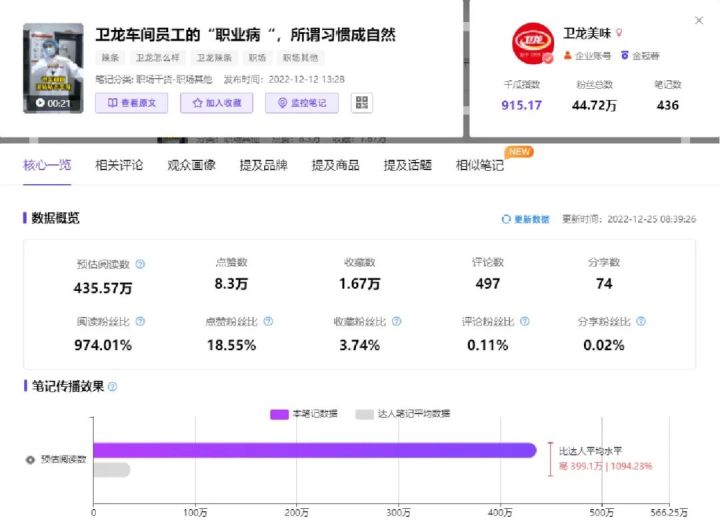Viewport: 720px width, 531px height.
Task: Open the 观众画像 tab
Action: pos(191,165)
